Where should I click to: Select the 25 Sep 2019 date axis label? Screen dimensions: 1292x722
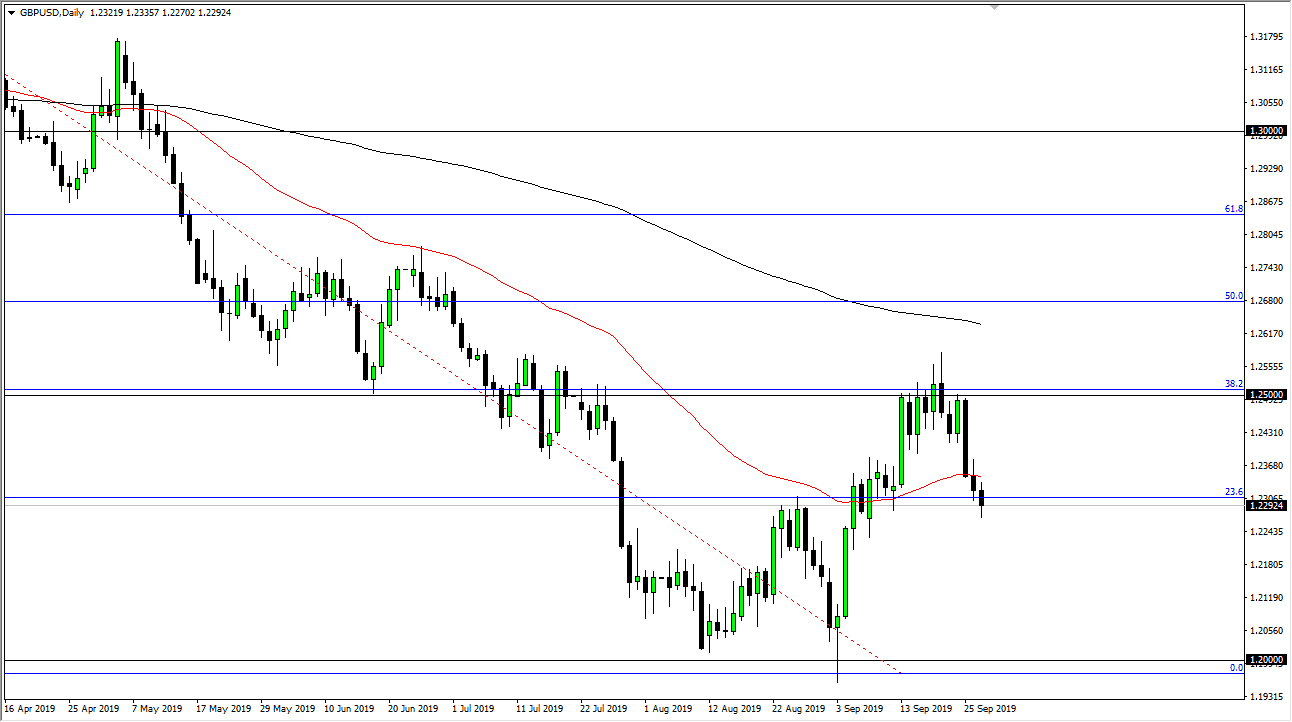pos(989,708)
